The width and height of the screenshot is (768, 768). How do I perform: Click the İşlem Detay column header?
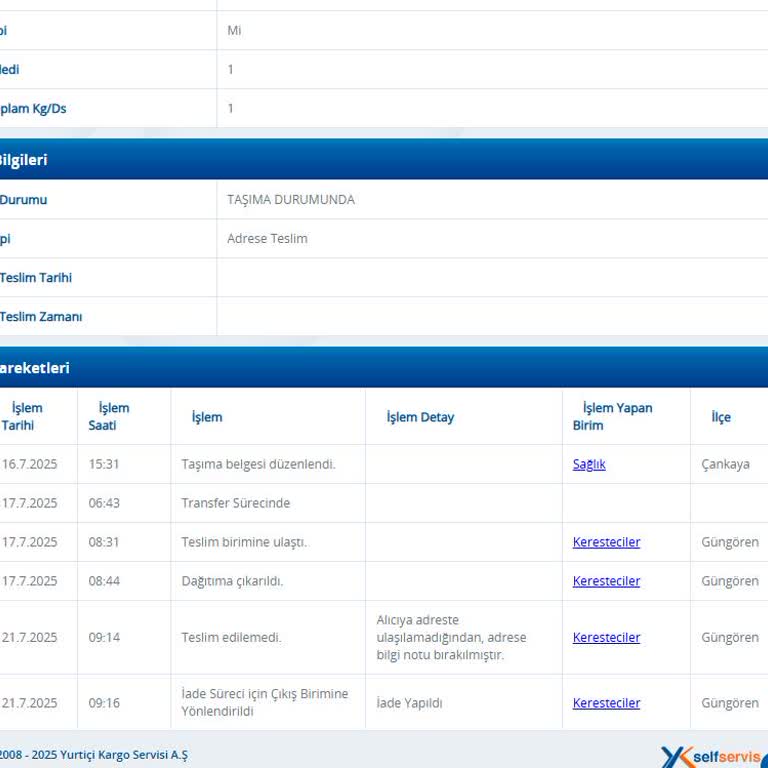(x=420, y=417)
